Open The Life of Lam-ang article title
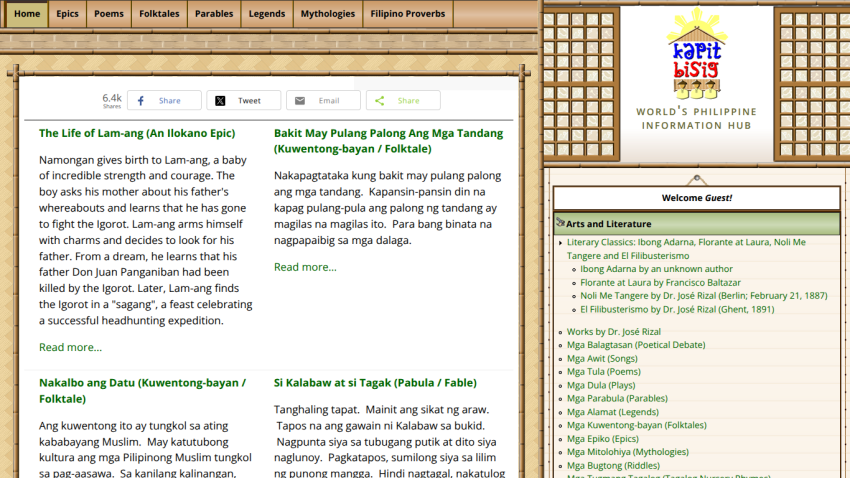The height and width of the screenshot is (478, 850). 137,133
